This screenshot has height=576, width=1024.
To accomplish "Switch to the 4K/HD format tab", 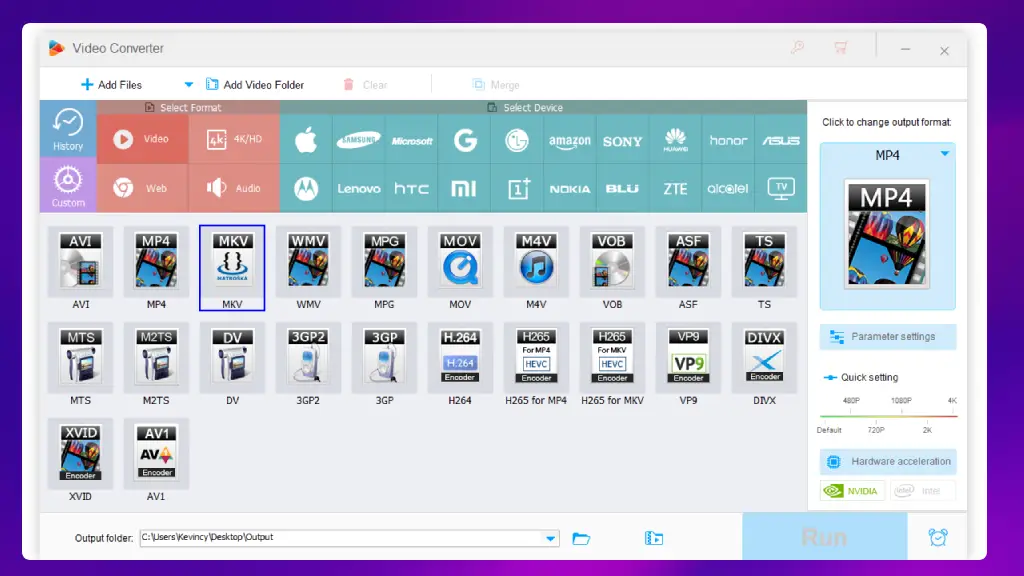I will coord(234,139).
